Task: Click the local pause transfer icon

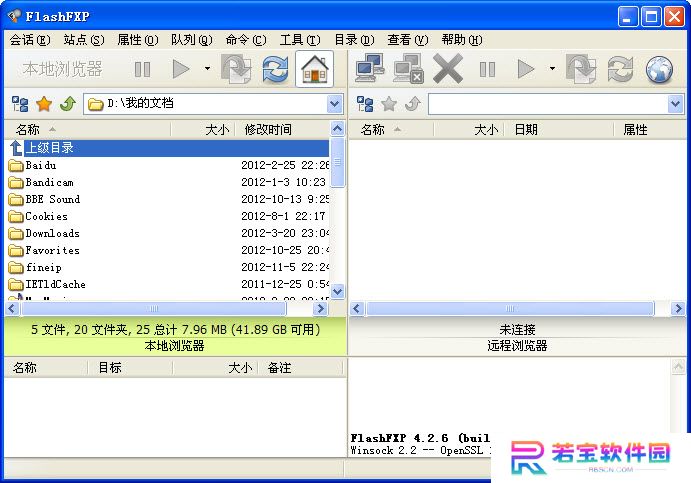Action: tap(142, 69)
